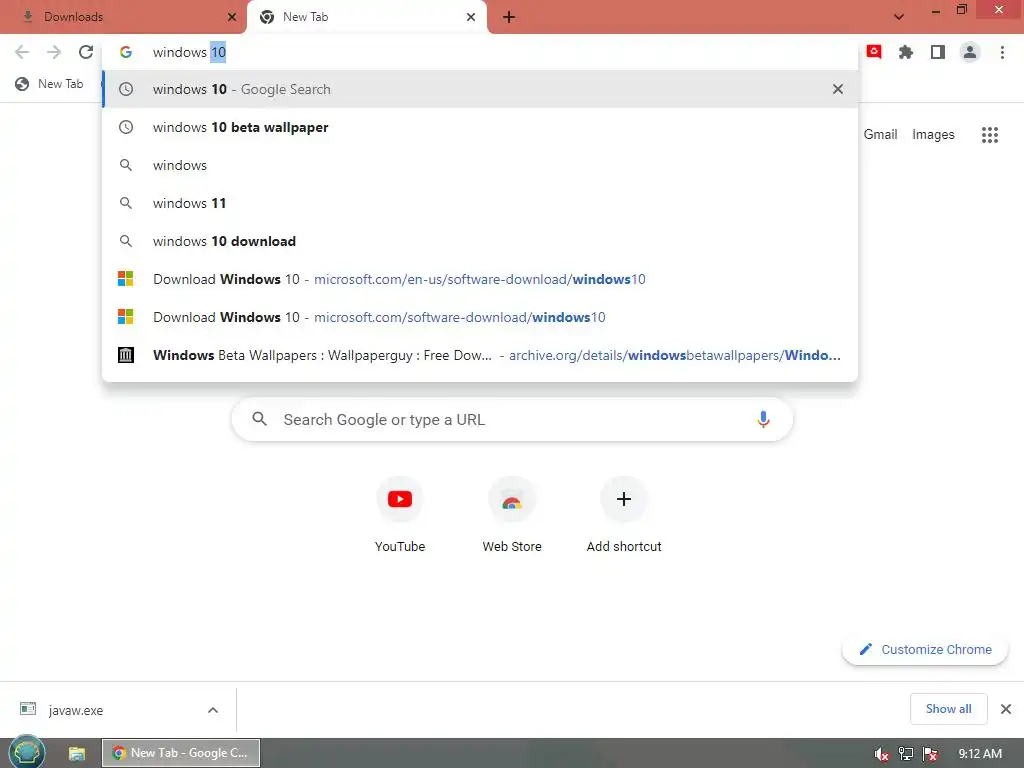Click the Customize Chrome button
The height and width of the screenshot is (768, 1024).
coord(925,649)
